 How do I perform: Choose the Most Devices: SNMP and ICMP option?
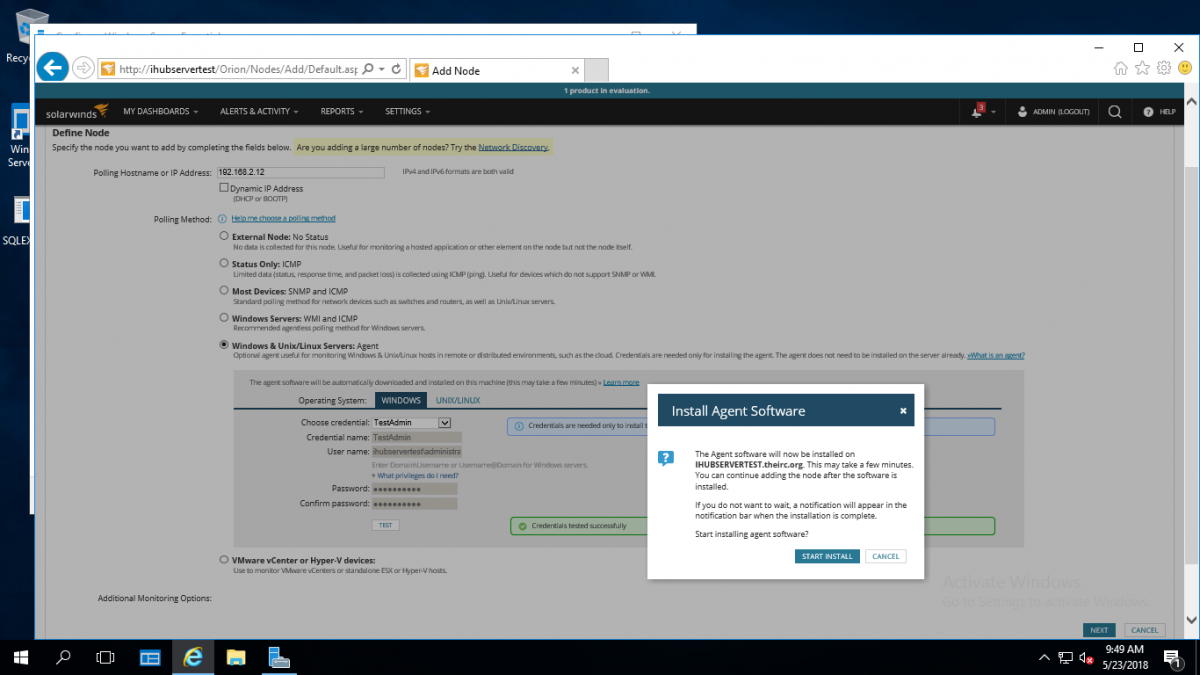(x=222, y=289)
